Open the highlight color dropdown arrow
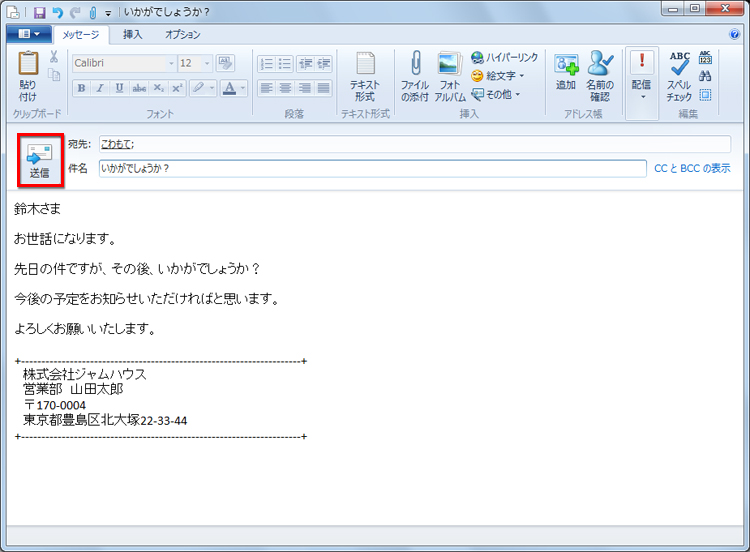This screenshot has height=552, width=750. pos(212,88)
